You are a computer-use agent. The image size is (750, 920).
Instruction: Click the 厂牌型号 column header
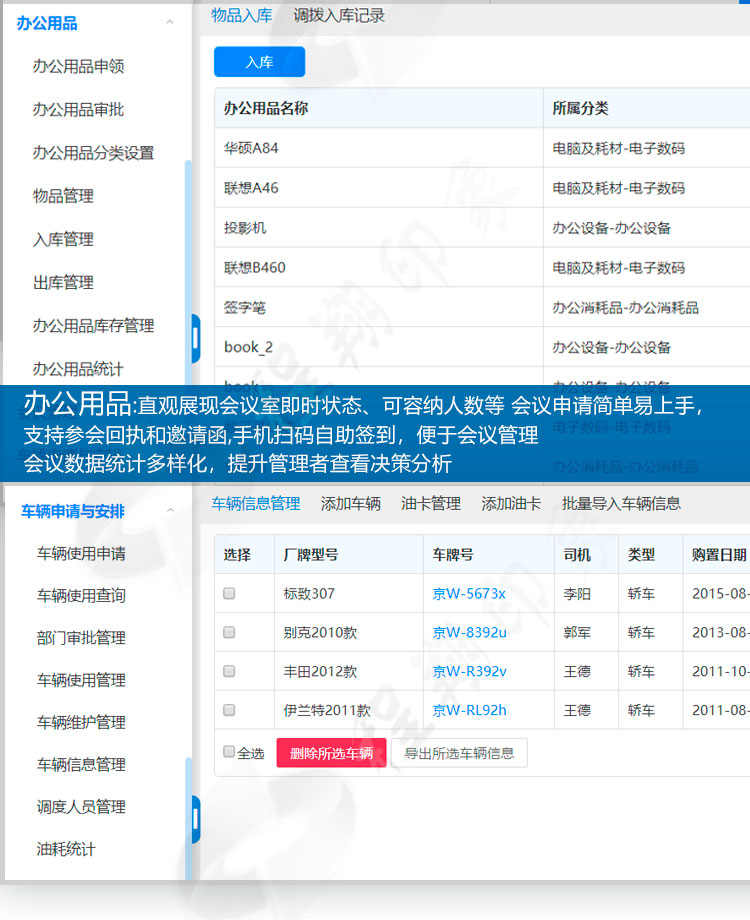349,554
